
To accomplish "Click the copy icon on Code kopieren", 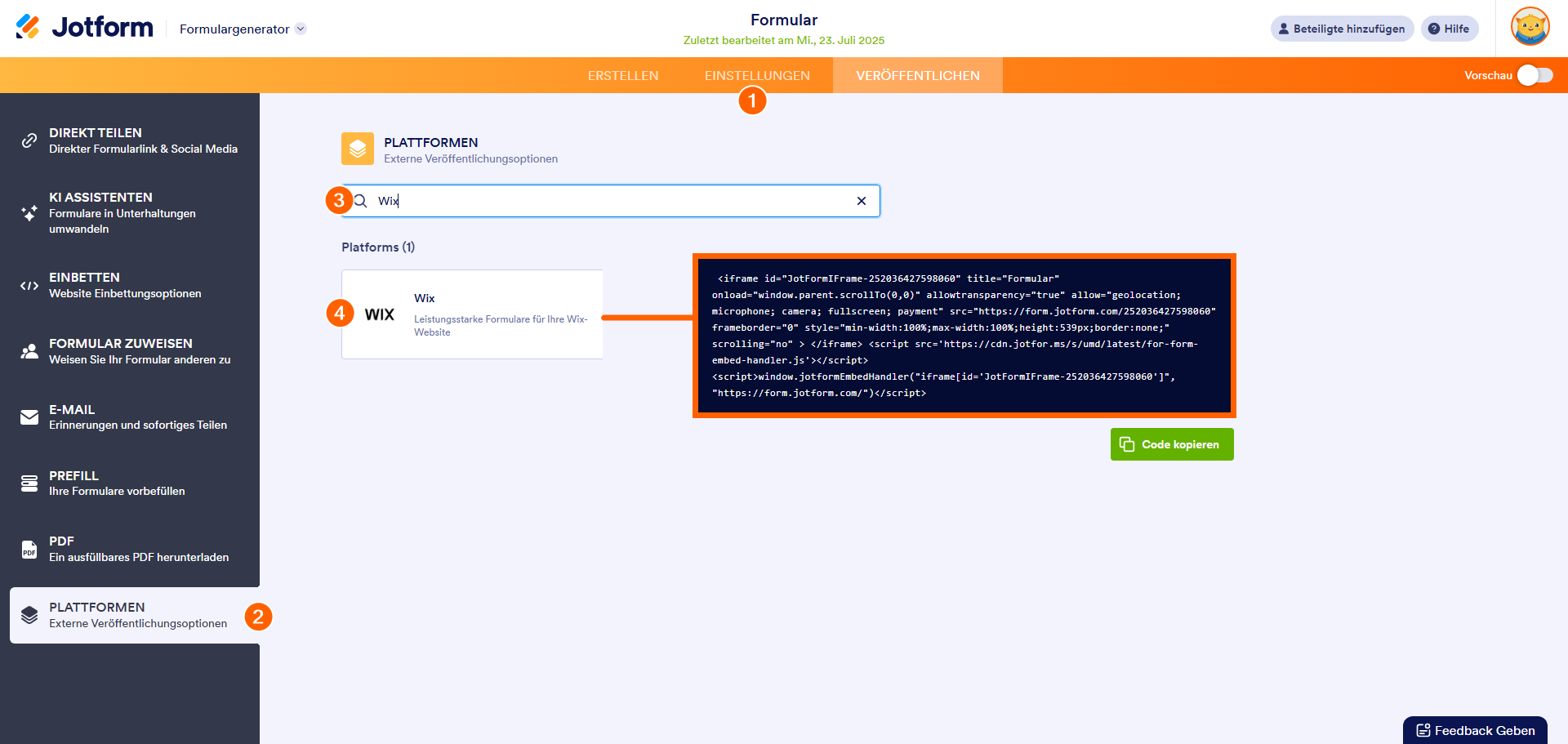I will coord(1127,444).
